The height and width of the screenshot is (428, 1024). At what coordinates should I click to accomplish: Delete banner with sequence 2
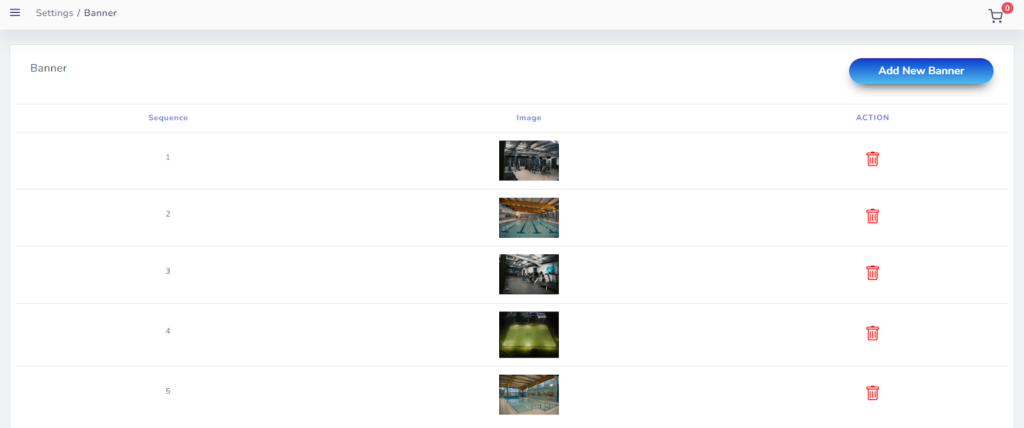pyautogui.click(x=872, y=216)
